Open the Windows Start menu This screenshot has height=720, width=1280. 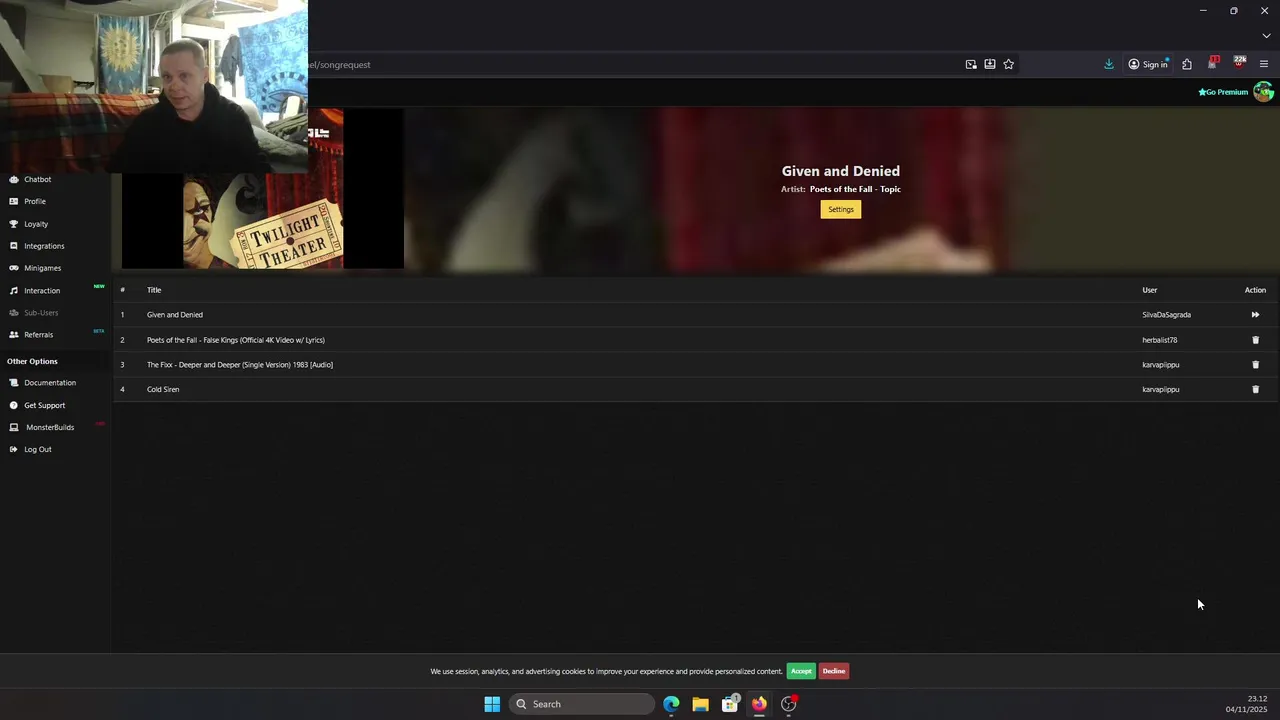[x=492, y=704]
